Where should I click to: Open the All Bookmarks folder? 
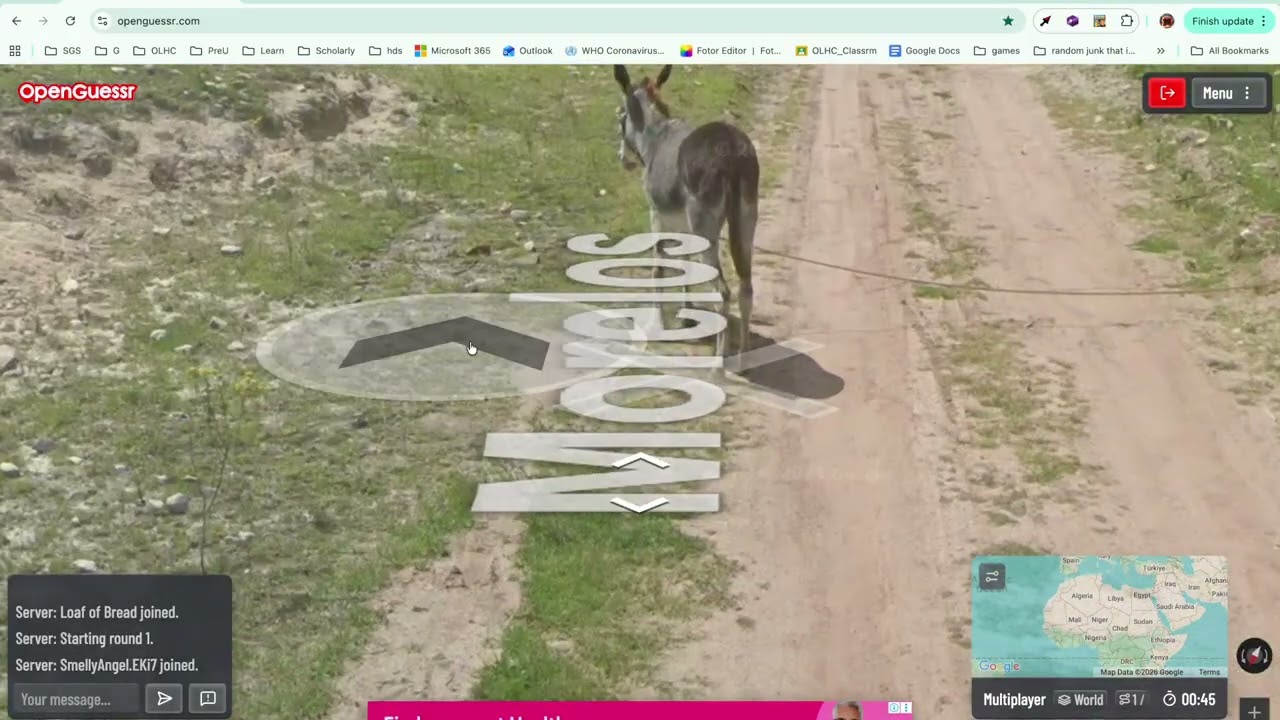pos(1229,51)
